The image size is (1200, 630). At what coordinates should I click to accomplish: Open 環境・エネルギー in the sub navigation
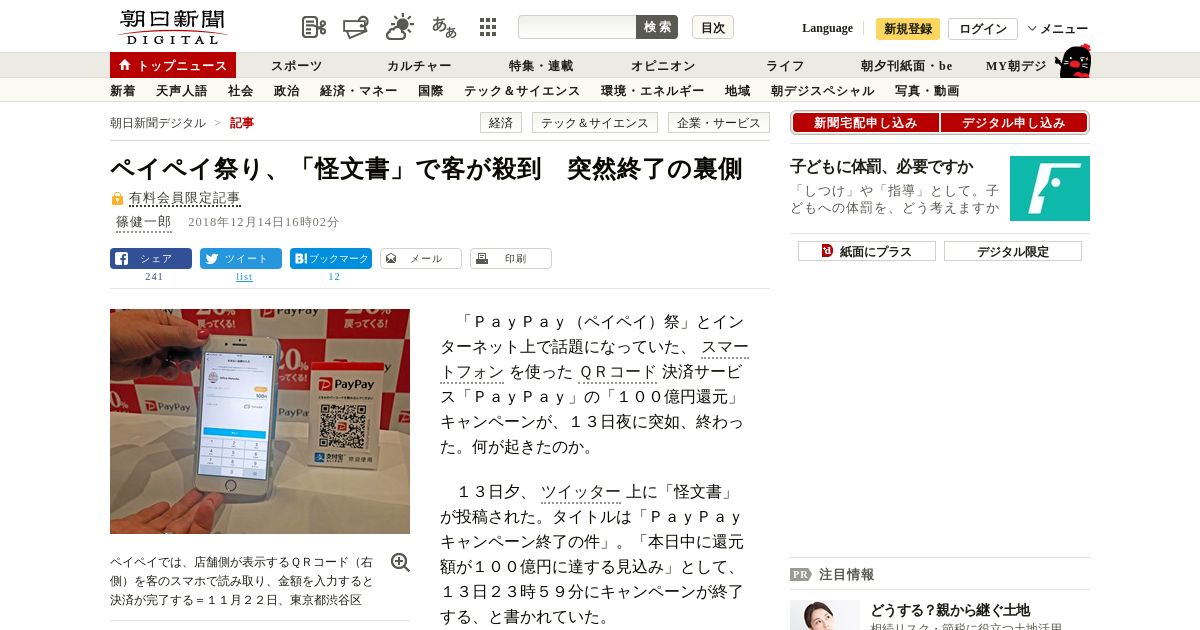653,91
